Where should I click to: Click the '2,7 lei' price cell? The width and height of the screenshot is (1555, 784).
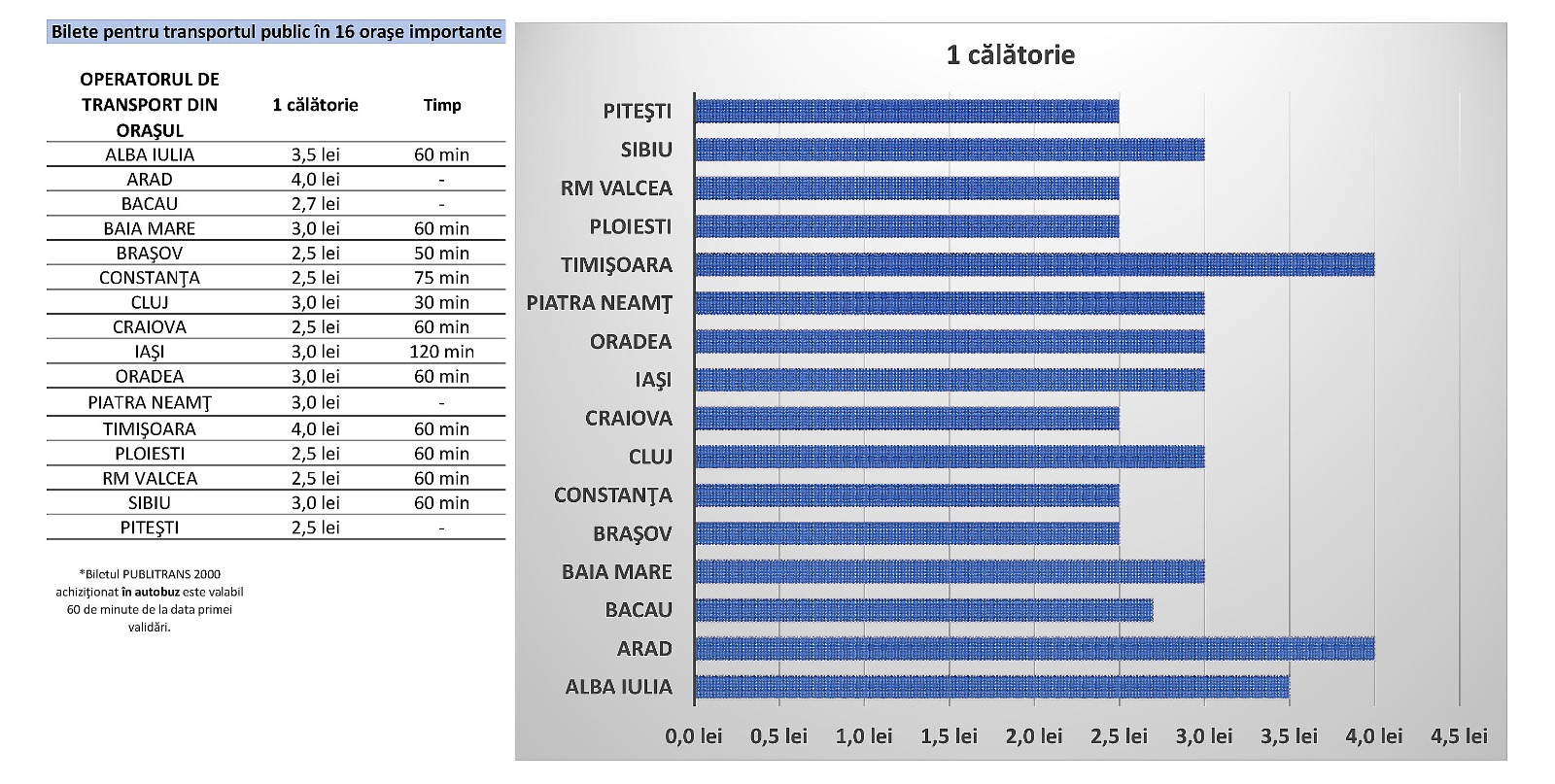(x=315, y=204)
